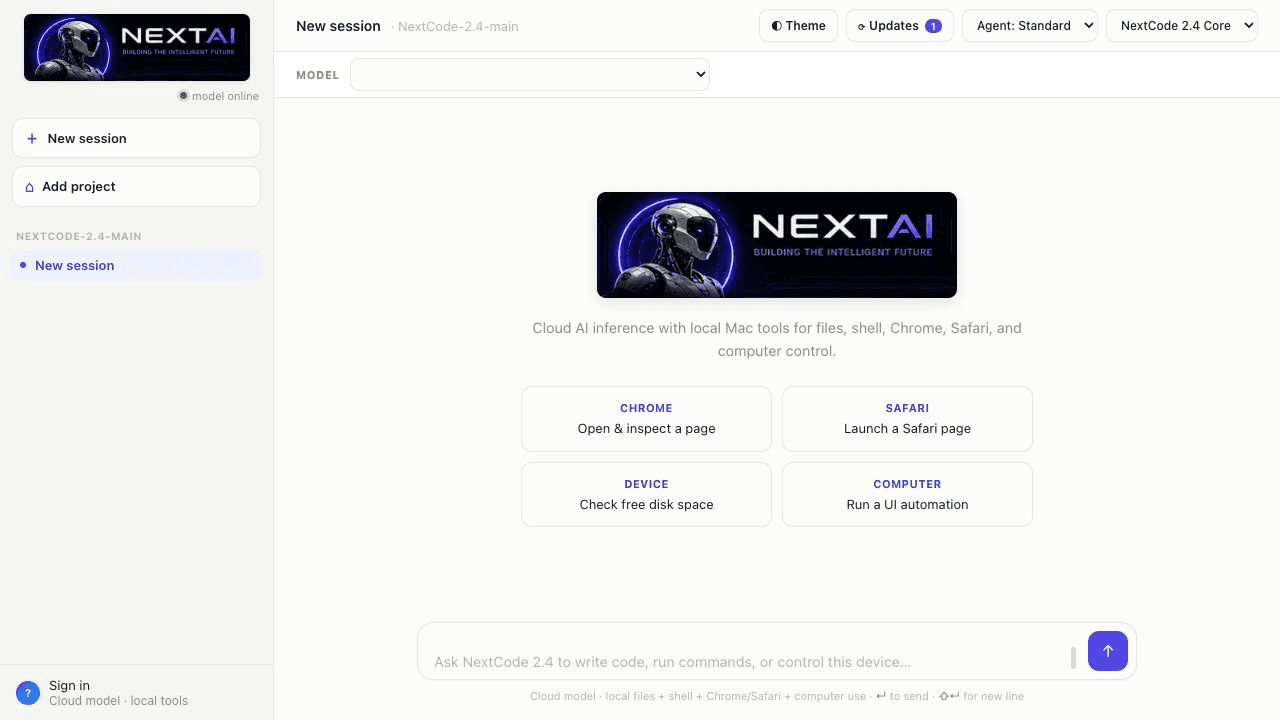Click the central NextAI banner image
This screenshot has width=1280, height=720.
pos(777,245)
